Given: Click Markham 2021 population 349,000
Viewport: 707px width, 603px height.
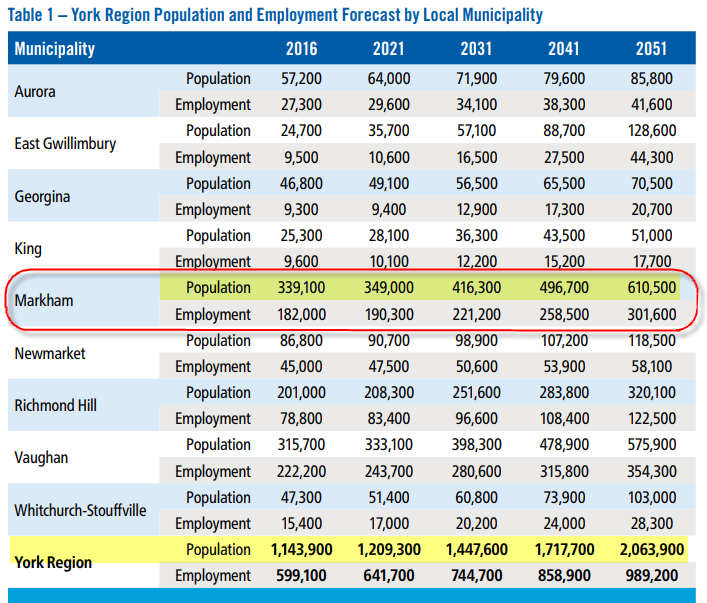Looking at the screenshot, I should [x=389, y=287].
